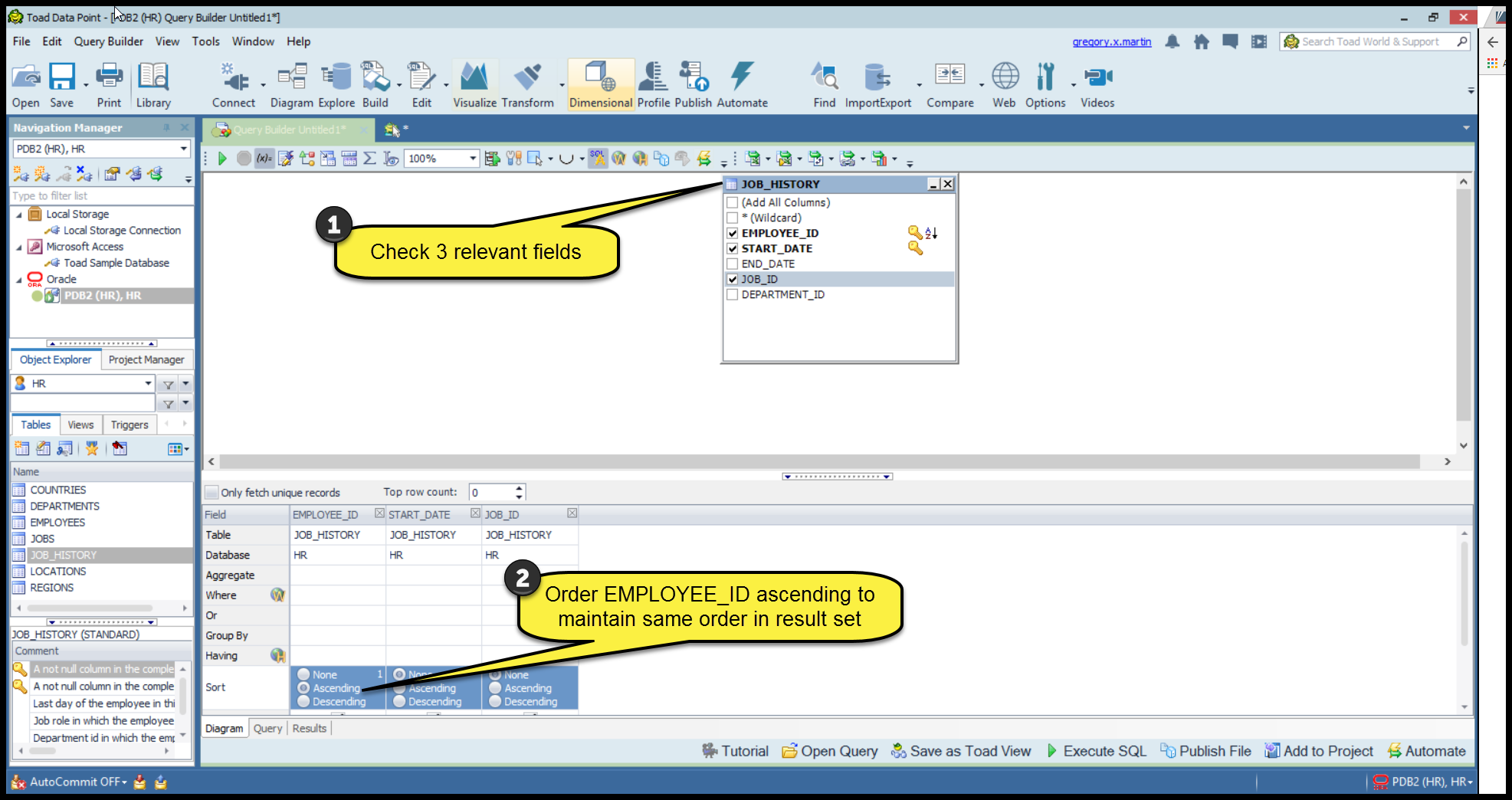Open the File menu
Image resolution: width=1512 pixels, height=800 pixels.
[x=21, y=41]
